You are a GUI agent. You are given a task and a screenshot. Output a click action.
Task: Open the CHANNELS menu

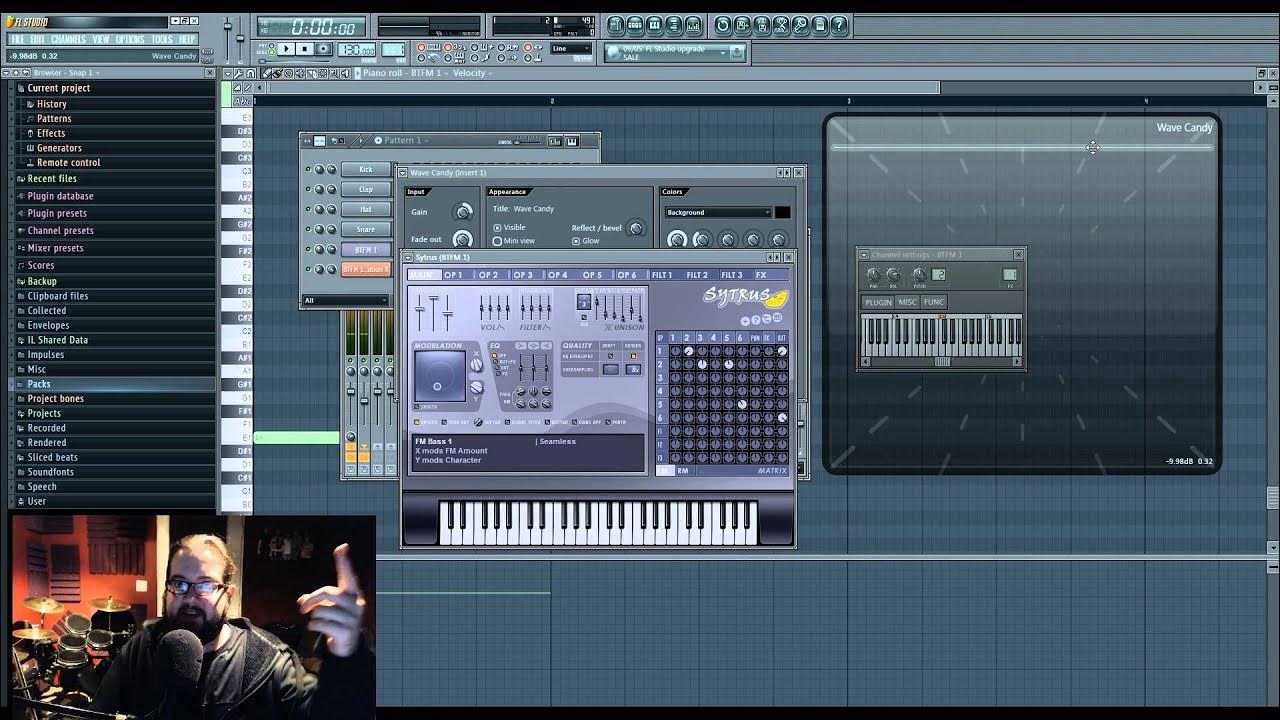coord(68,40)
